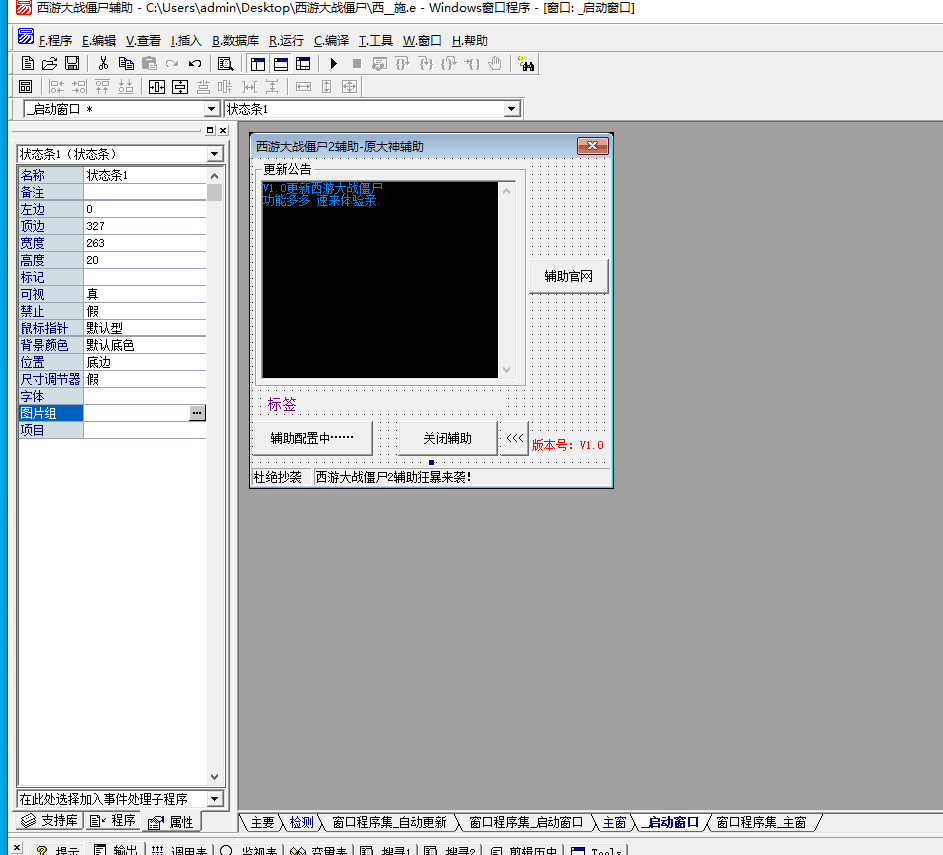This screenshot has height=855, width=943.
Task: Center the component horizontally in window
Action: tap(156, 87)
